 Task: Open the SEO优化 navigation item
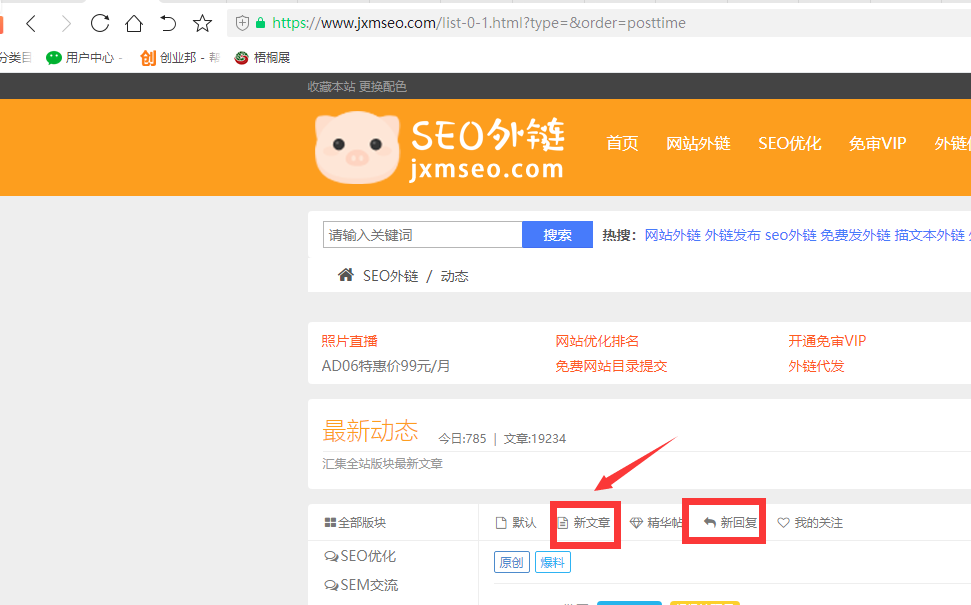790,144
